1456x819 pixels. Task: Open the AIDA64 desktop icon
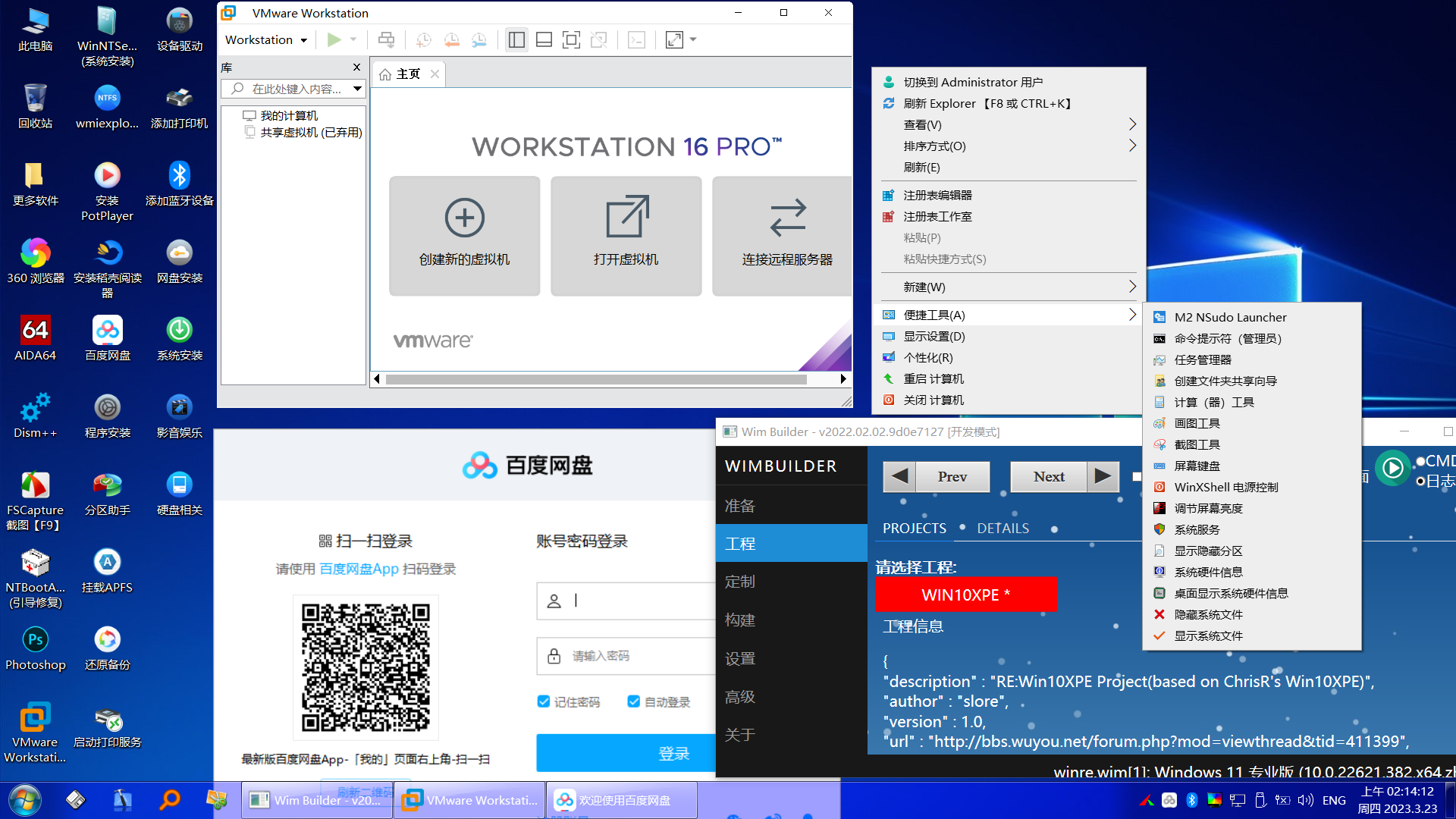pos(35,338)
